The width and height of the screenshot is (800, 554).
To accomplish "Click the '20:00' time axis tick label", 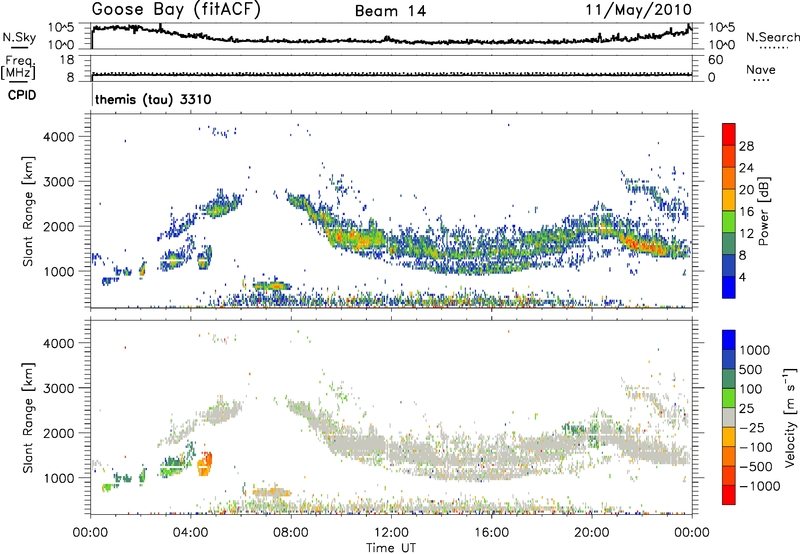I will click(591, 533).
